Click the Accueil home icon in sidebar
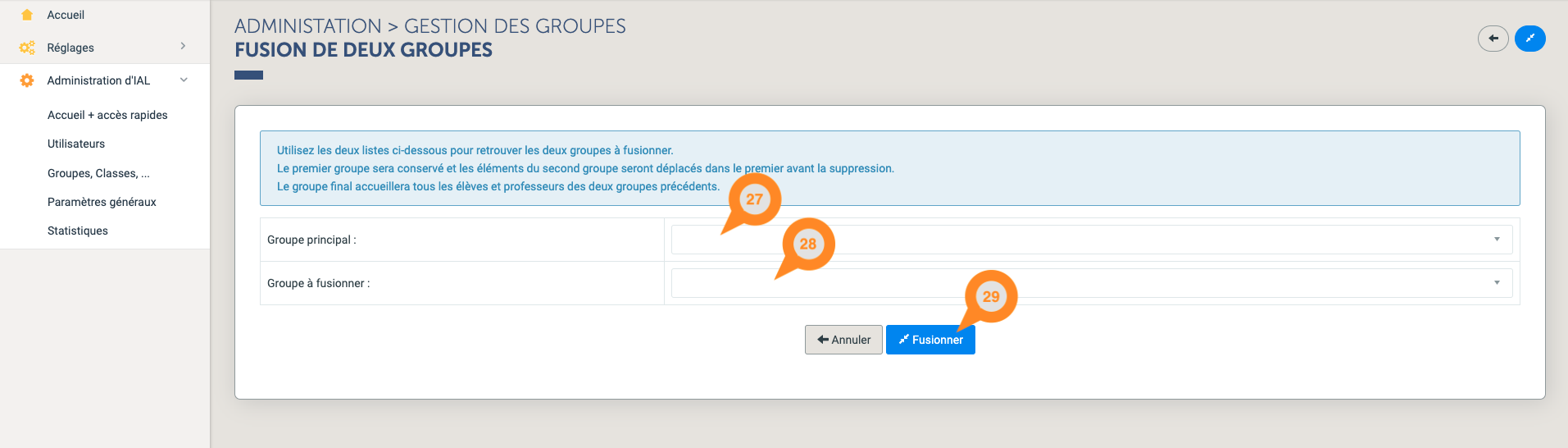1568x448 pixels. [27, 15]
